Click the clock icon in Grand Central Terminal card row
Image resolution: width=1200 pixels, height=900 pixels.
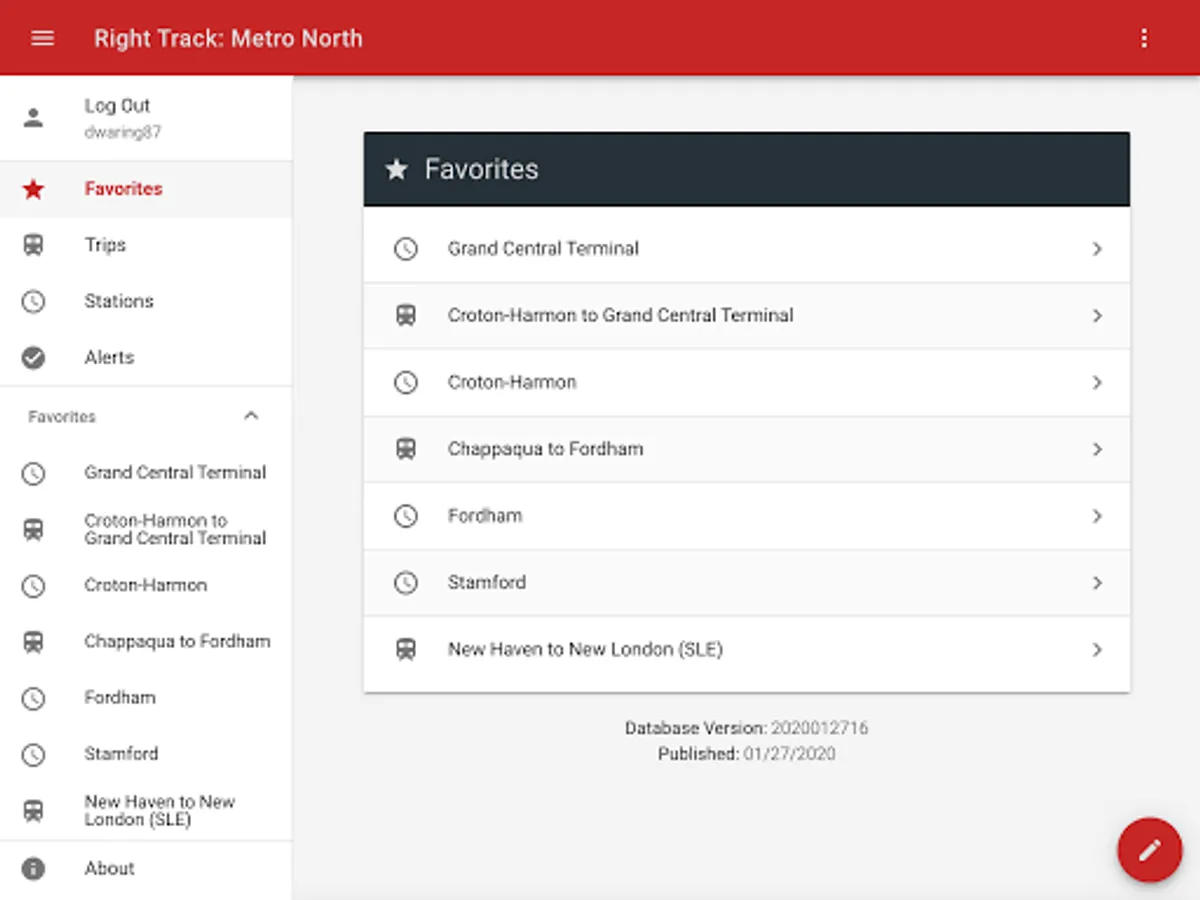pos(405,249)
